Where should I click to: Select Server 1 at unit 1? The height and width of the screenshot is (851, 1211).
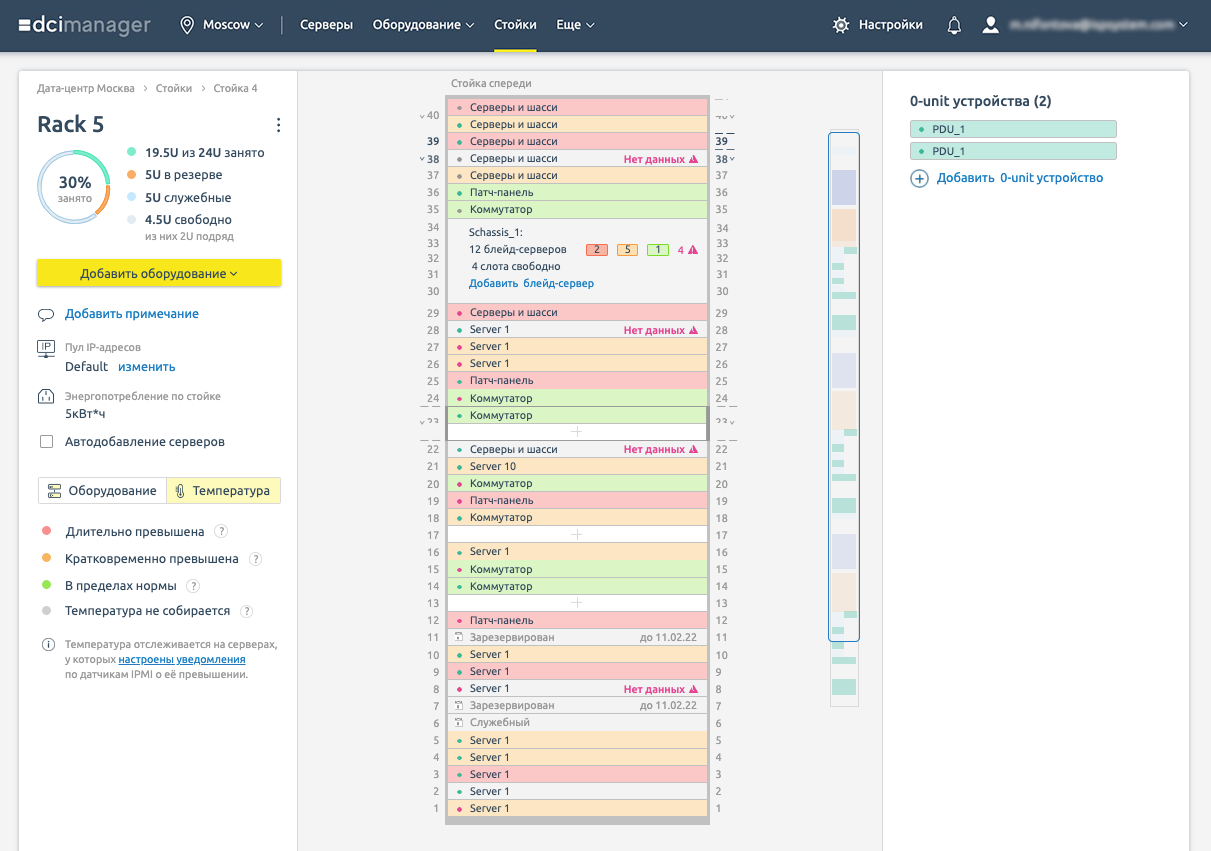click(x=576, y=809)
